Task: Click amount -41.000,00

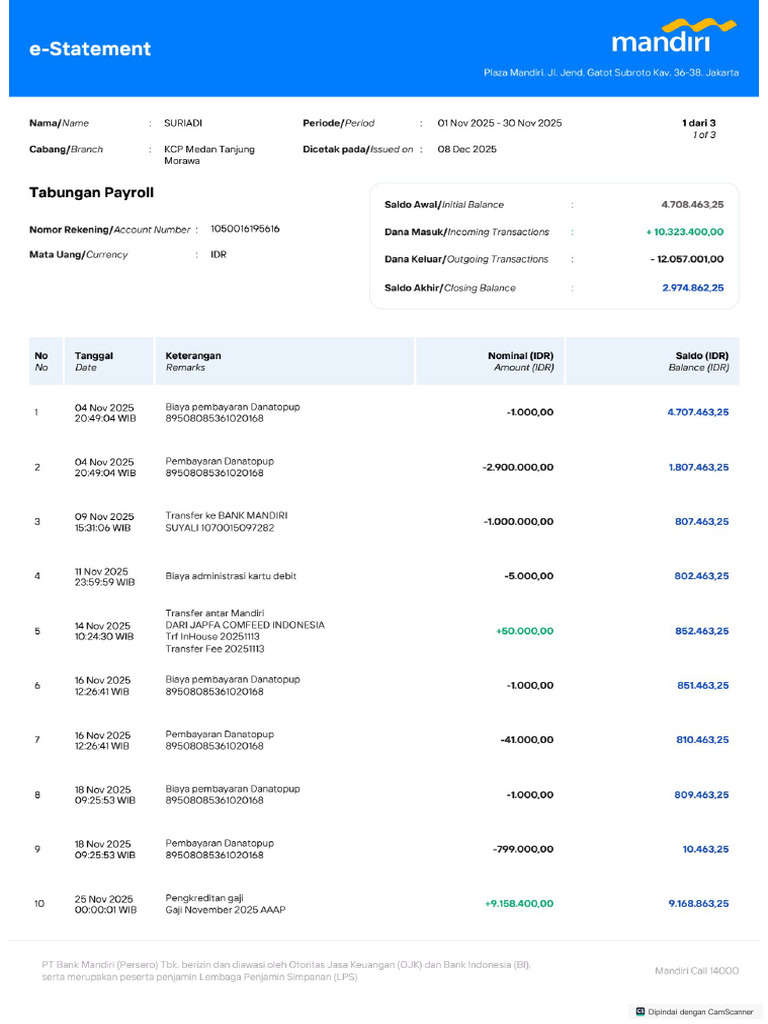Action: coord(526,740)
